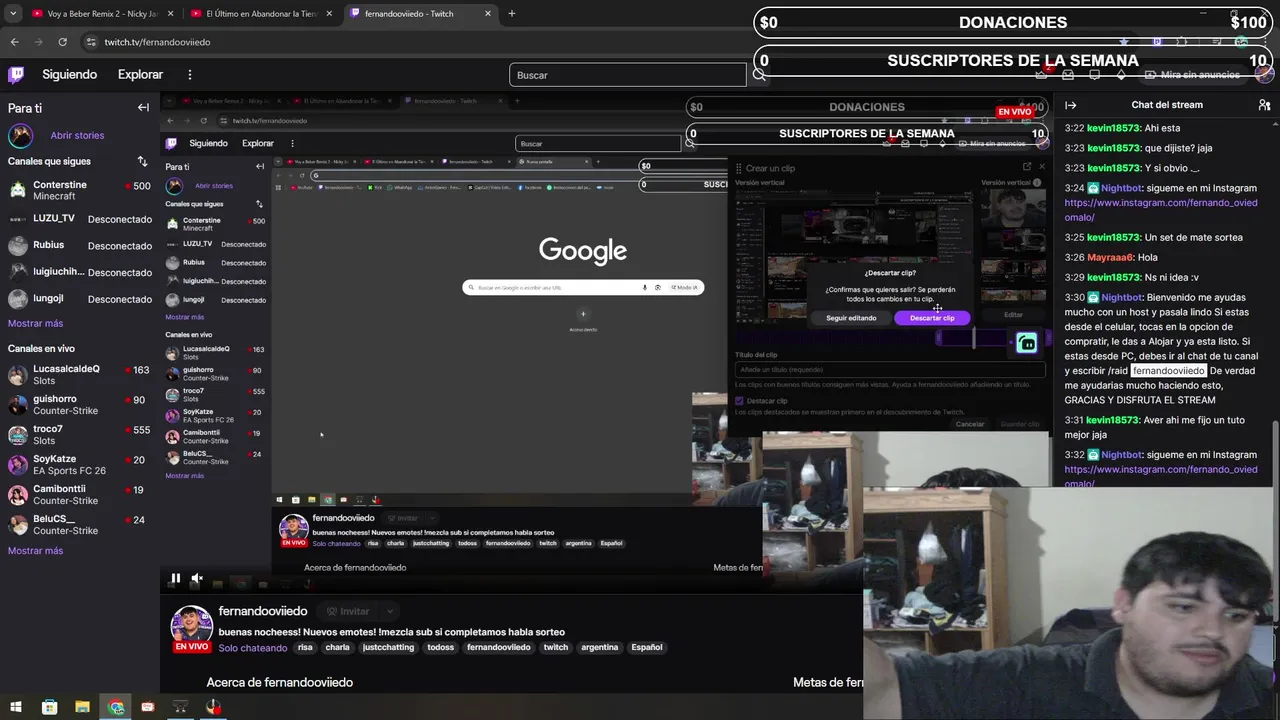The height and width of the screenshot is (720, 1280).
Task: Show more followed channels below lungojl
Action: click(x=35, y=323)
